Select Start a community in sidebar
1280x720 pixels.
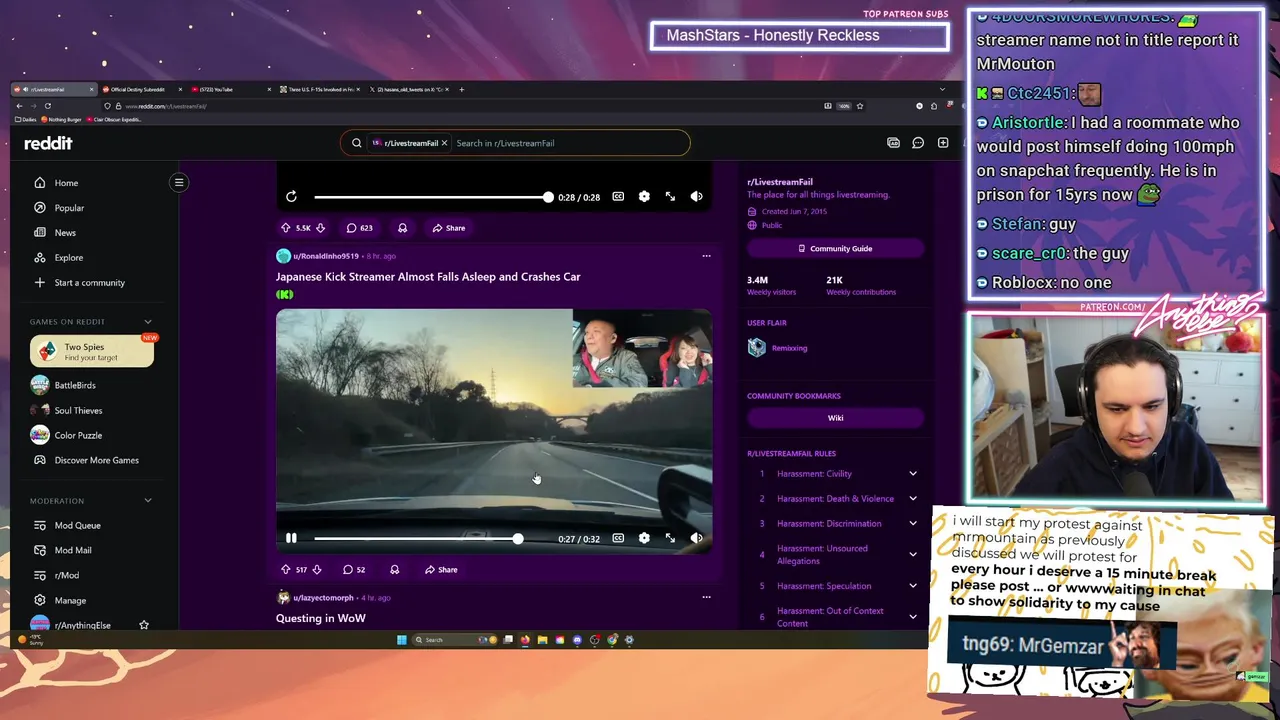[90, 283]
